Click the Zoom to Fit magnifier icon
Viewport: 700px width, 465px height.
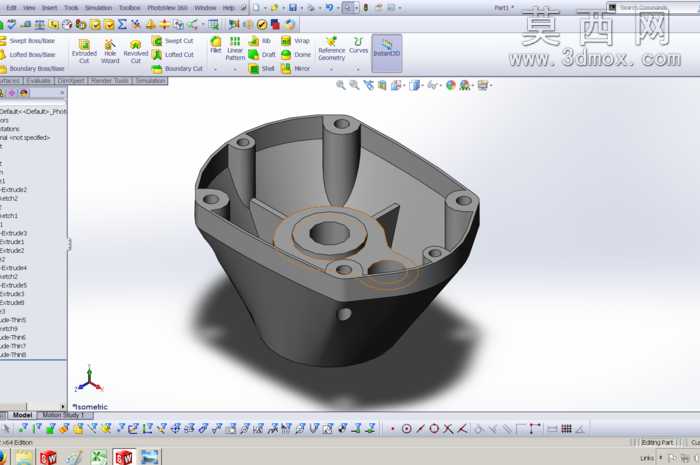[x=341, y=85]
